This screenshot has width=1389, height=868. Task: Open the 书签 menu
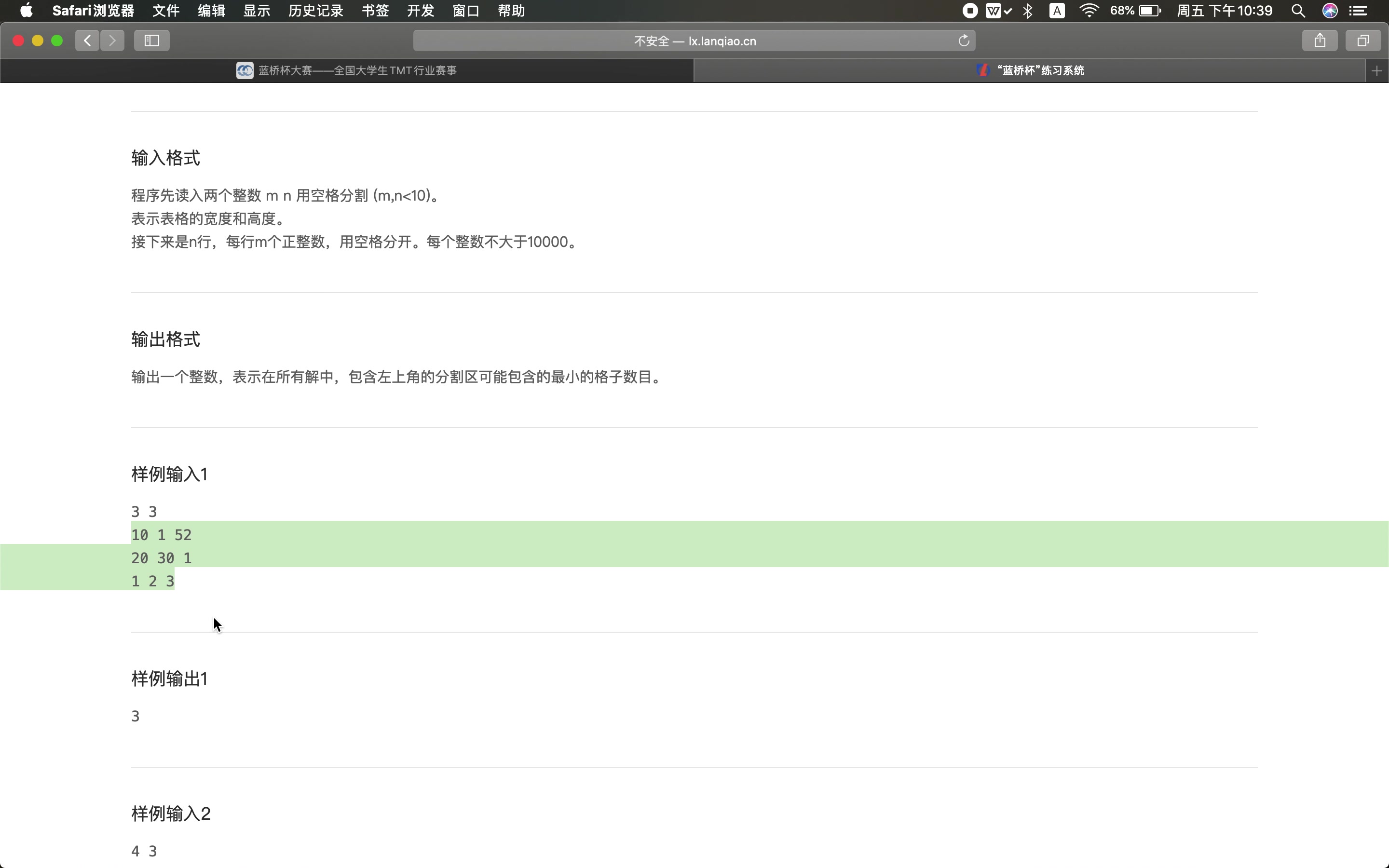[x=375, y=10]
